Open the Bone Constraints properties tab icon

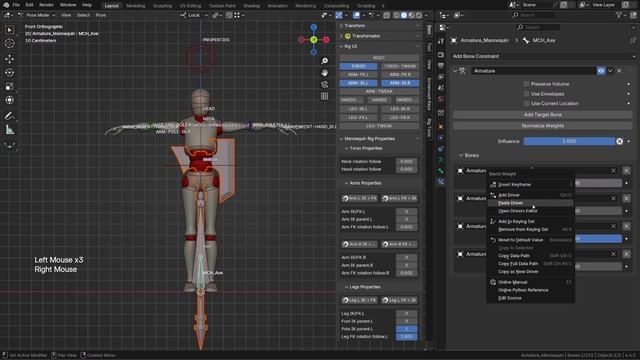[441, 181]
